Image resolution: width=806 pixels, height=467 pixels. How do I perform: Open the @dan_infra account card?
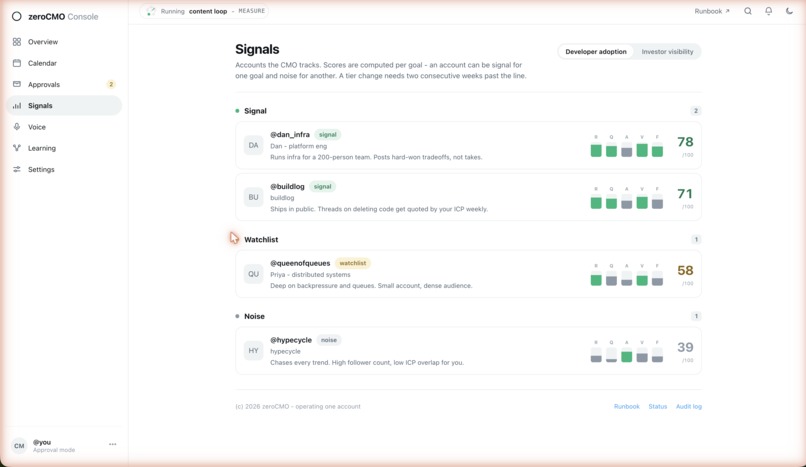pos(468,145)
